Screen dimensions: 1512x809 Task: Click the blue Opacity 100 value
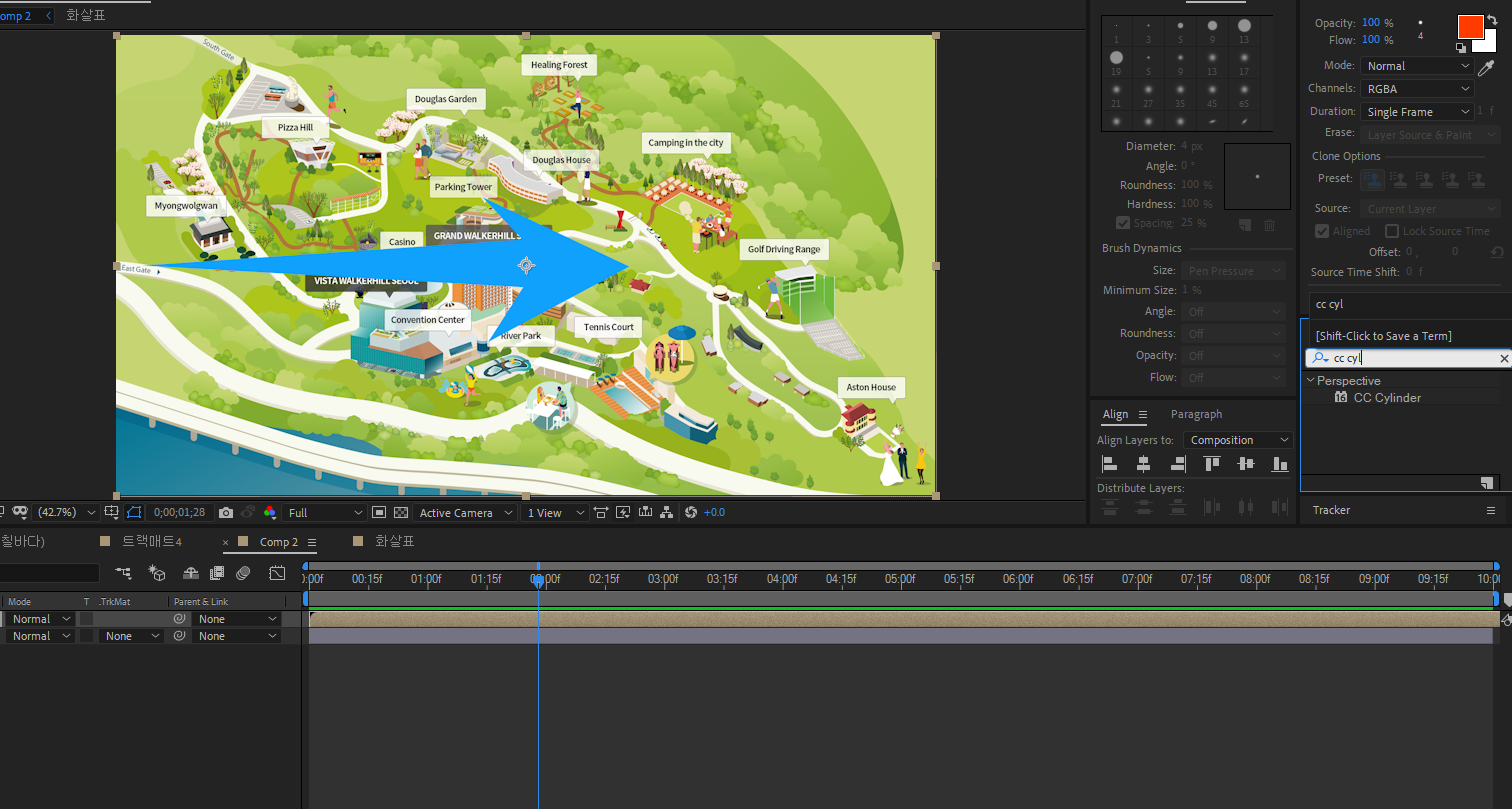click(x=1371, y=23)
